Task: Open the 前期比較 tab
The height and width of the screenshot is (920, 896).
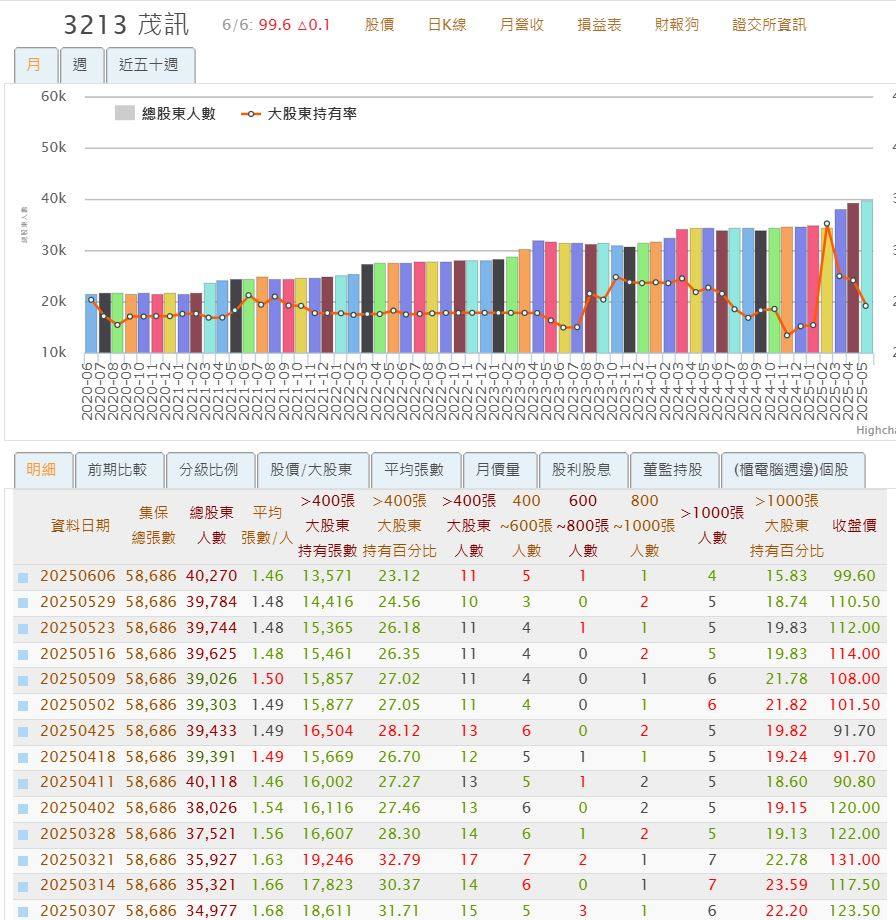Action: coord(117,469)
